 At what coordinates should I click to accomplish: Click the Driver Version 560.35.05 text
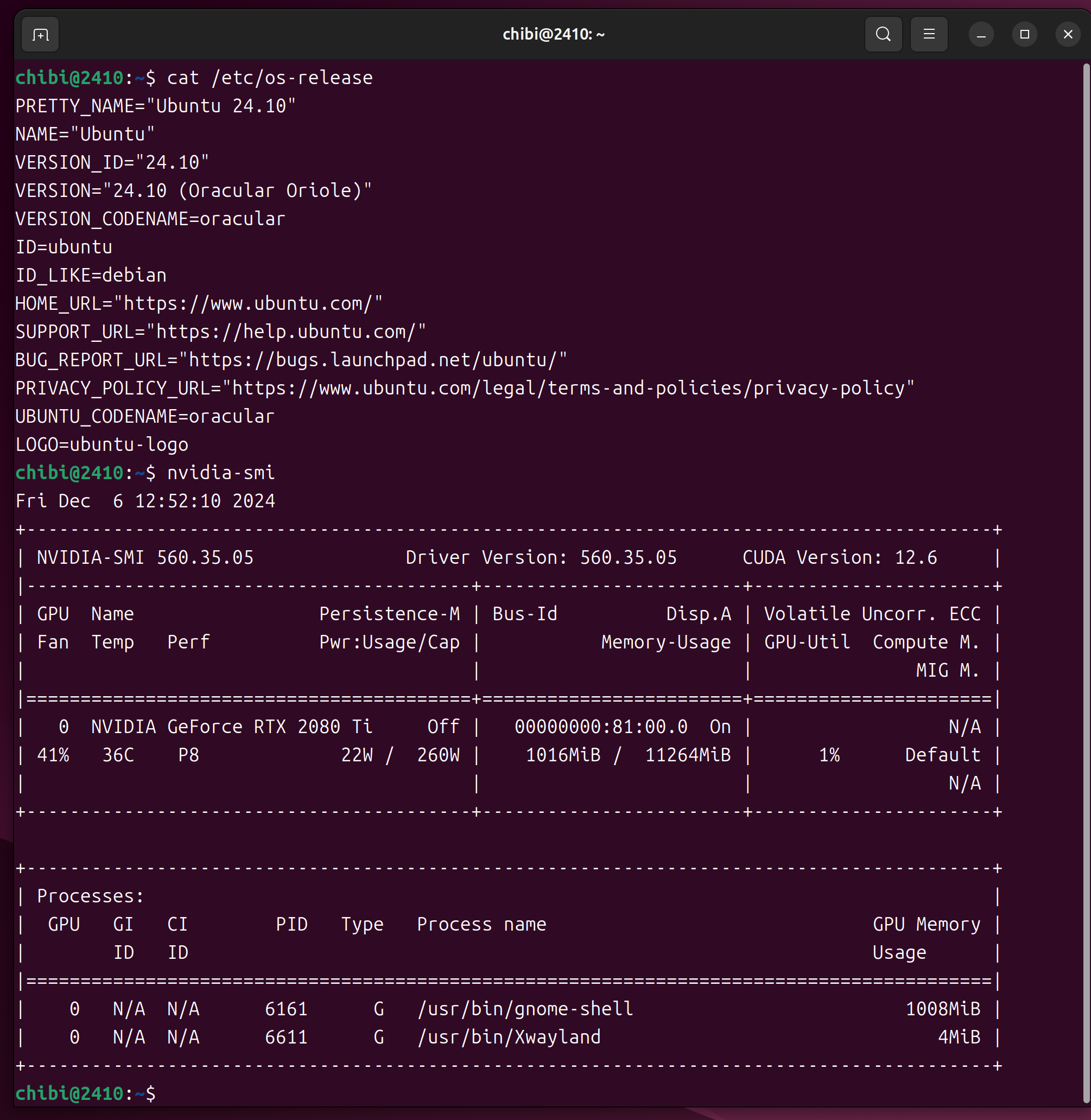(541, 557)
